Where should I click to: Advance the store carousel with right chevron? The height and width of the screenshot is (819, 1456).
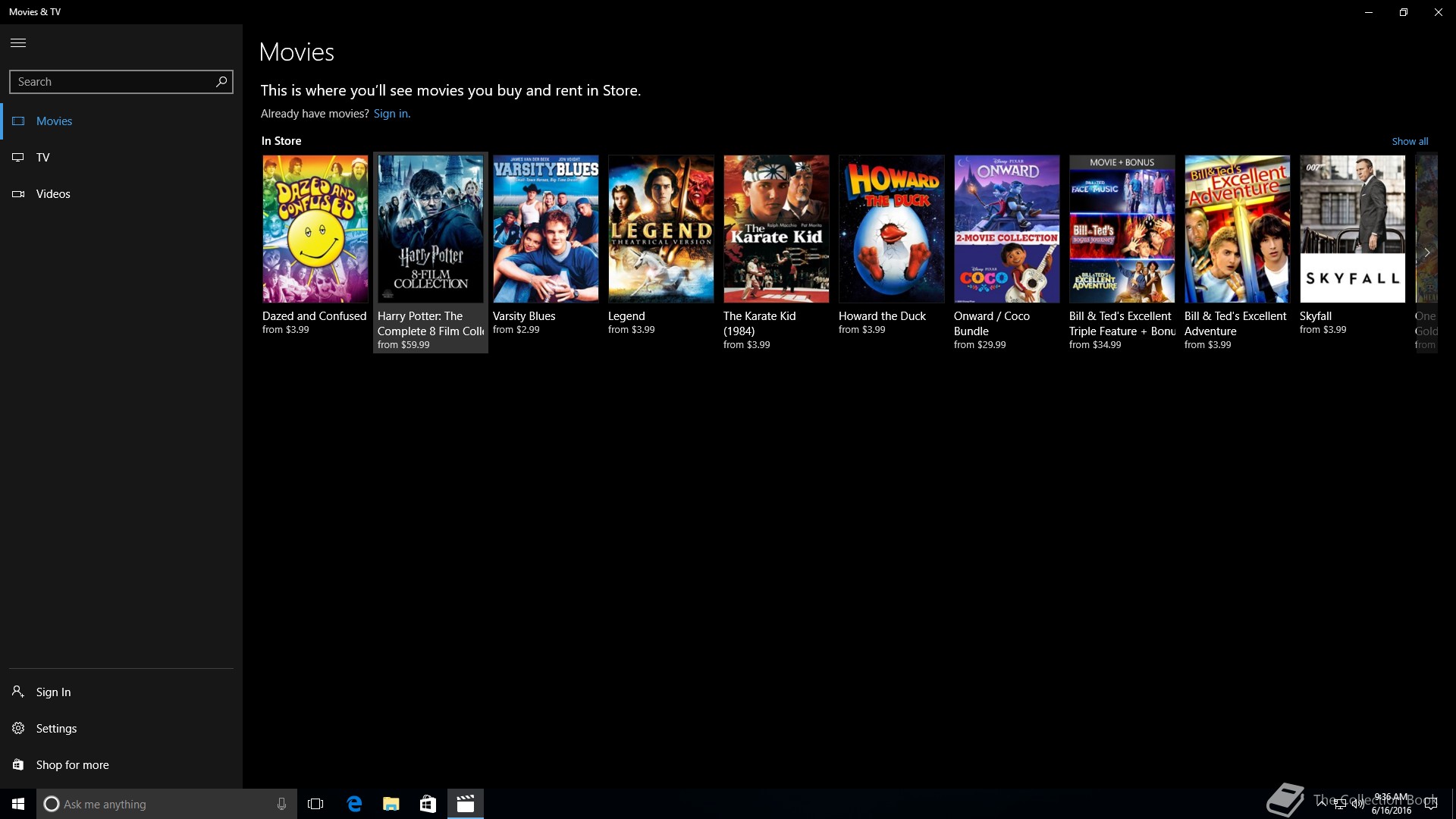pyautogui.click(x=1426, y=253)
